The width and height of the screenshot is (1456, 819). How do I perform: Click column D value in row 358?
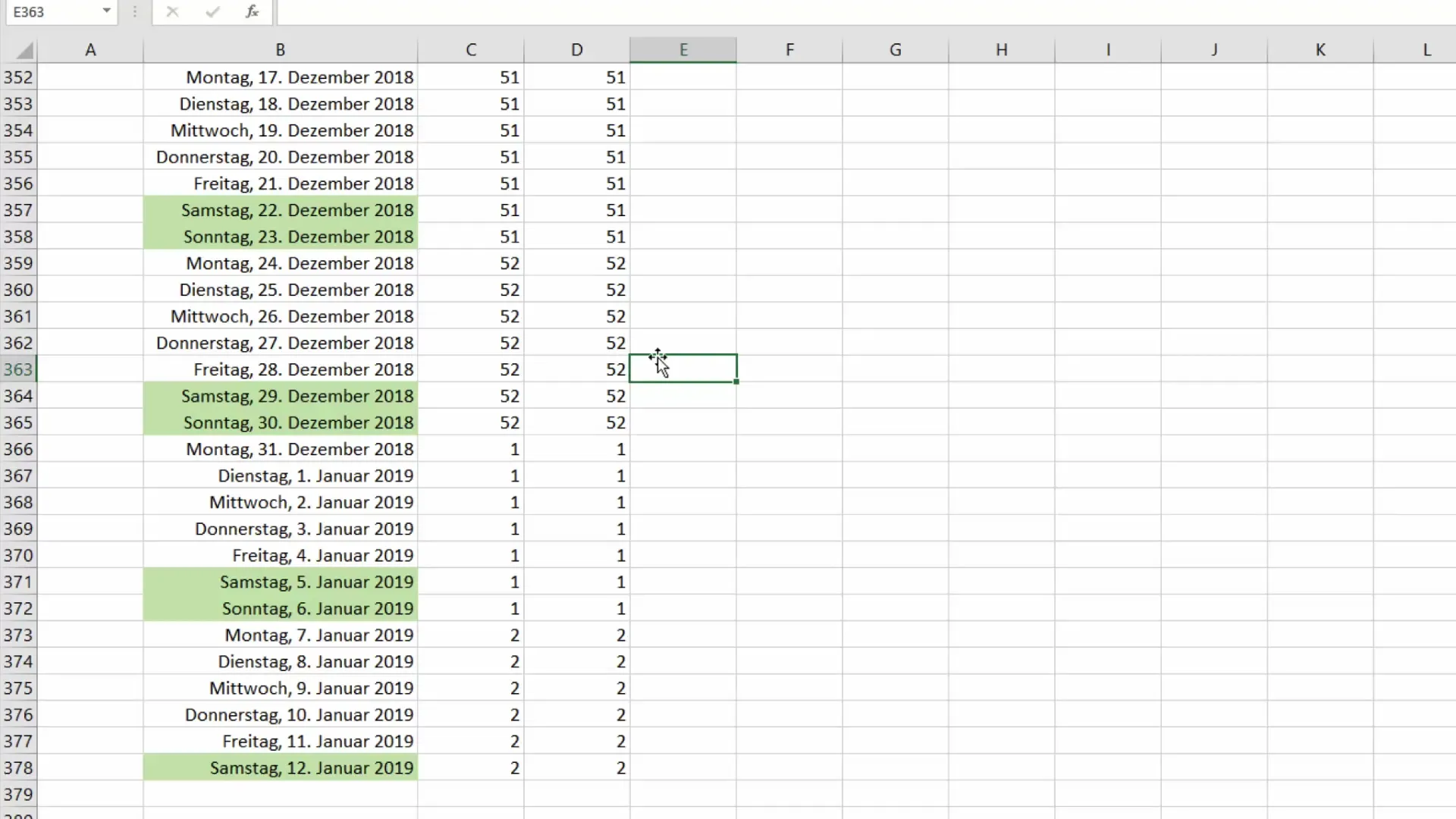pyautogui.click(x=577, y=237)
